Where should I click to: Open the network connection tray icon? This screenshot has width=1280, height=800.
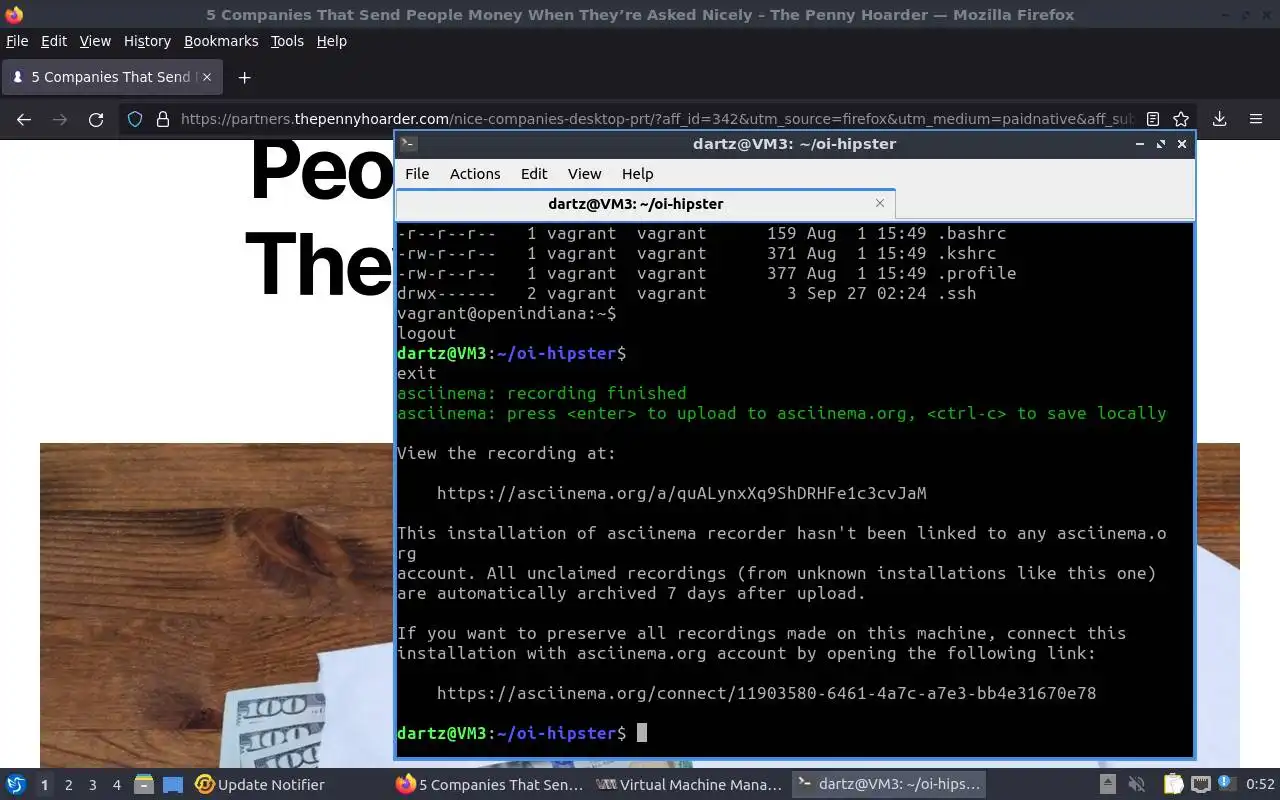pyautogui.click(x=1201, y=785)
